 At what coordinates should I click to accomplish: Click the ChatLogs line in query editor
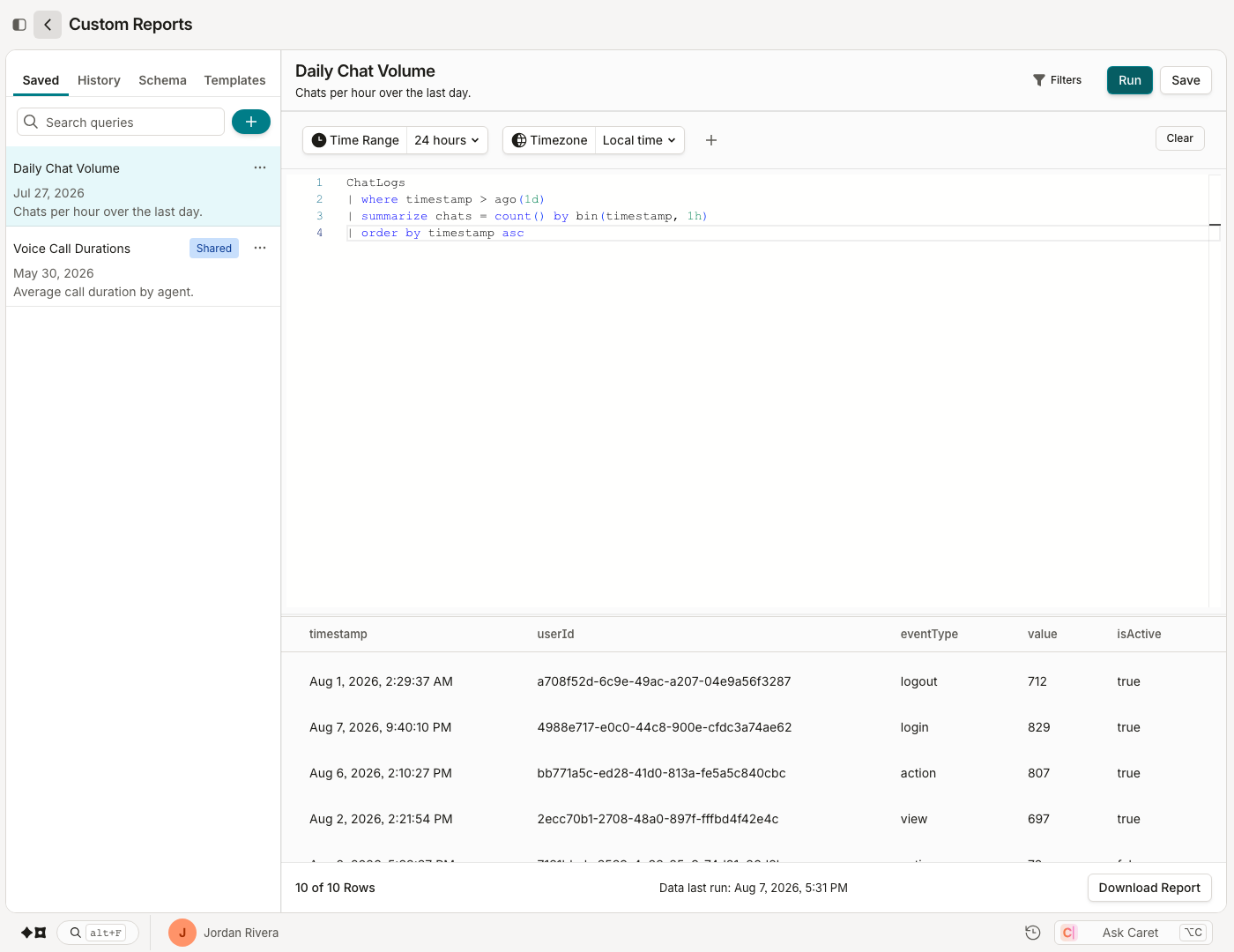[x=375, y=182]
